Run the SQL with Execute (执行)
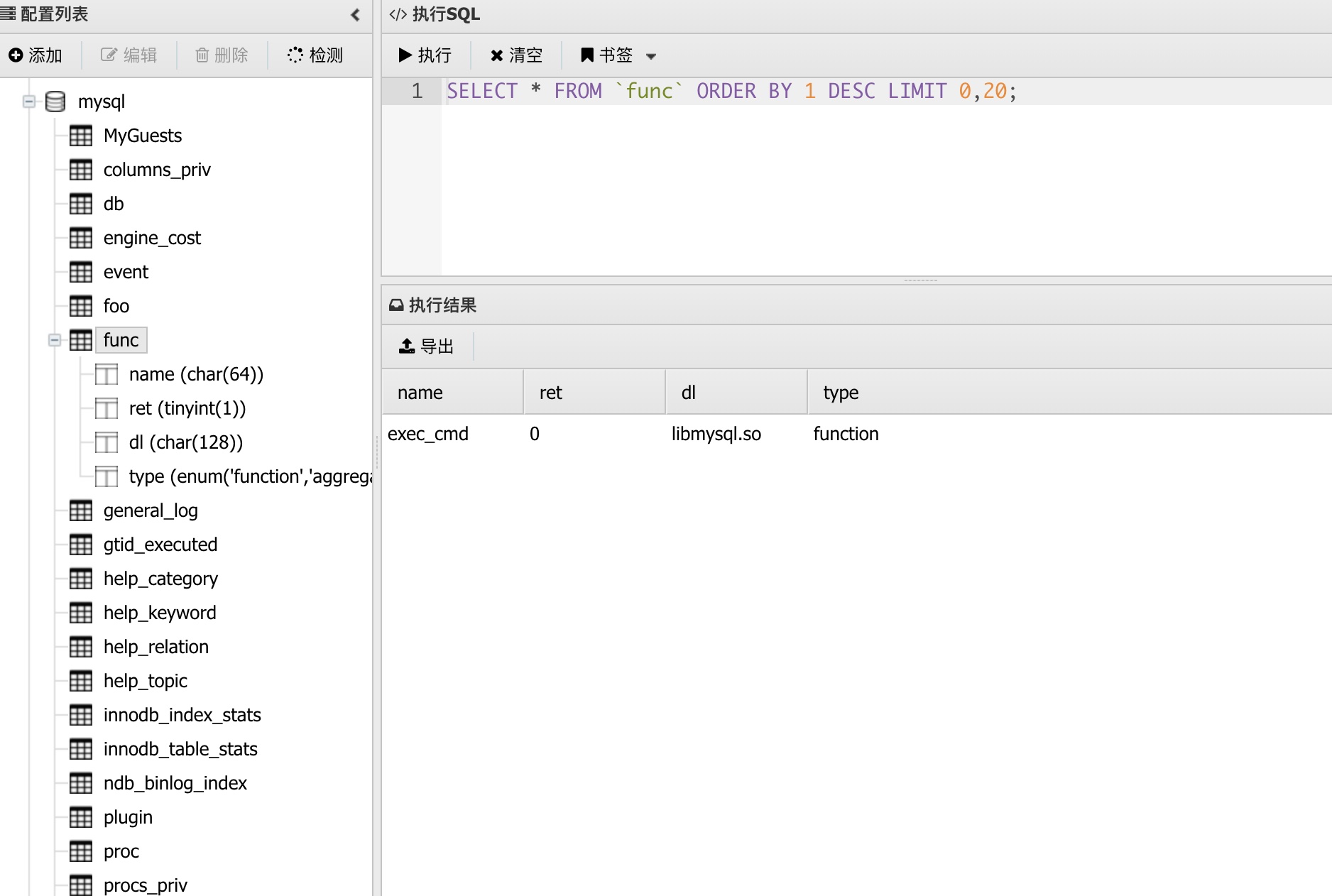The height and width of the screenshot is (896, 1332). 425,55
